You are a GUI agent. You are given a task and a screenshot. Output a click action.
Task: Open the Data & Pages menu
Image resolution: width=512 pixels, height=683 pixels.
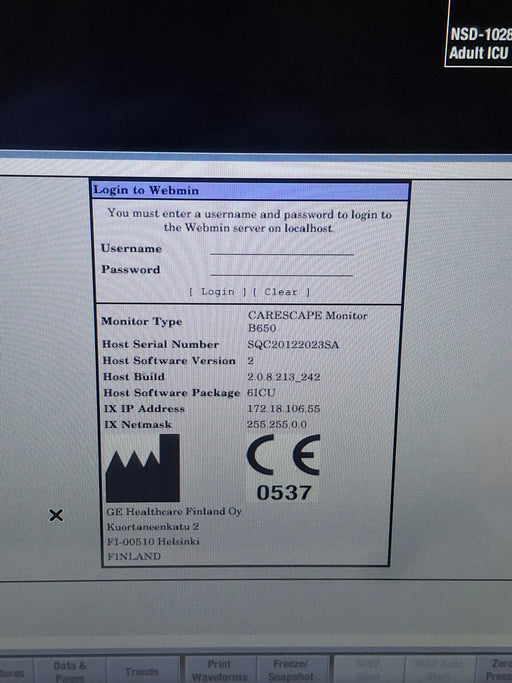pyautogui.click(x=70, y=671)
